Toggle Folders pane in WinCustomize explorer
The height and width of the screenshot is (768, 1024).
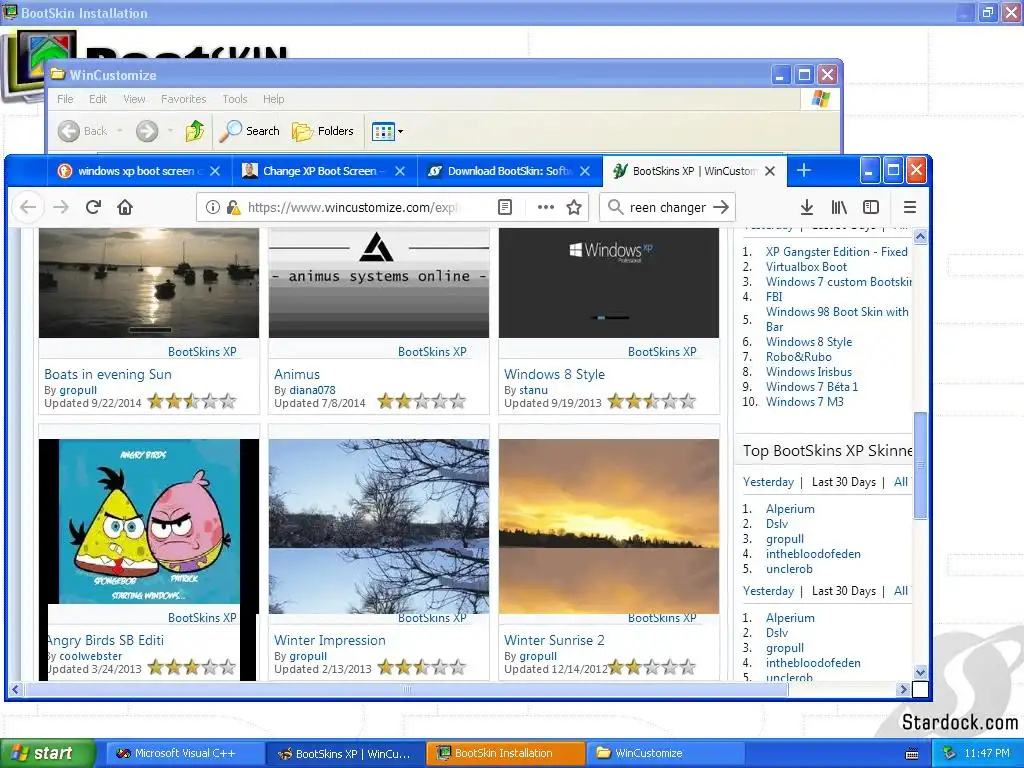pyautogui.click(x=323, y=131)
